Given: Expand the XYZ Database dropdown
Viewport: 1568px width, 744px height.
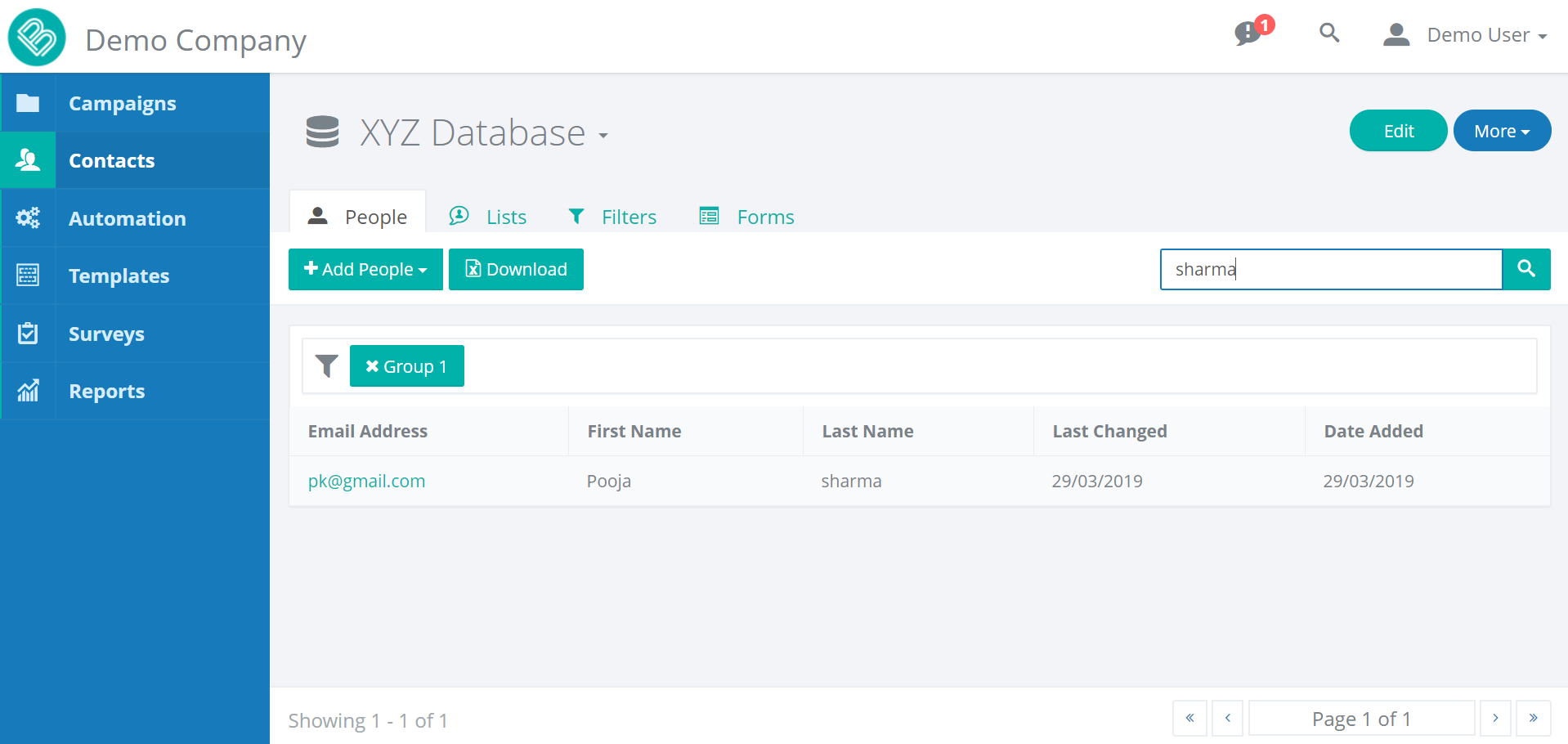Looking at the screenshot, I should coord(603,135).
